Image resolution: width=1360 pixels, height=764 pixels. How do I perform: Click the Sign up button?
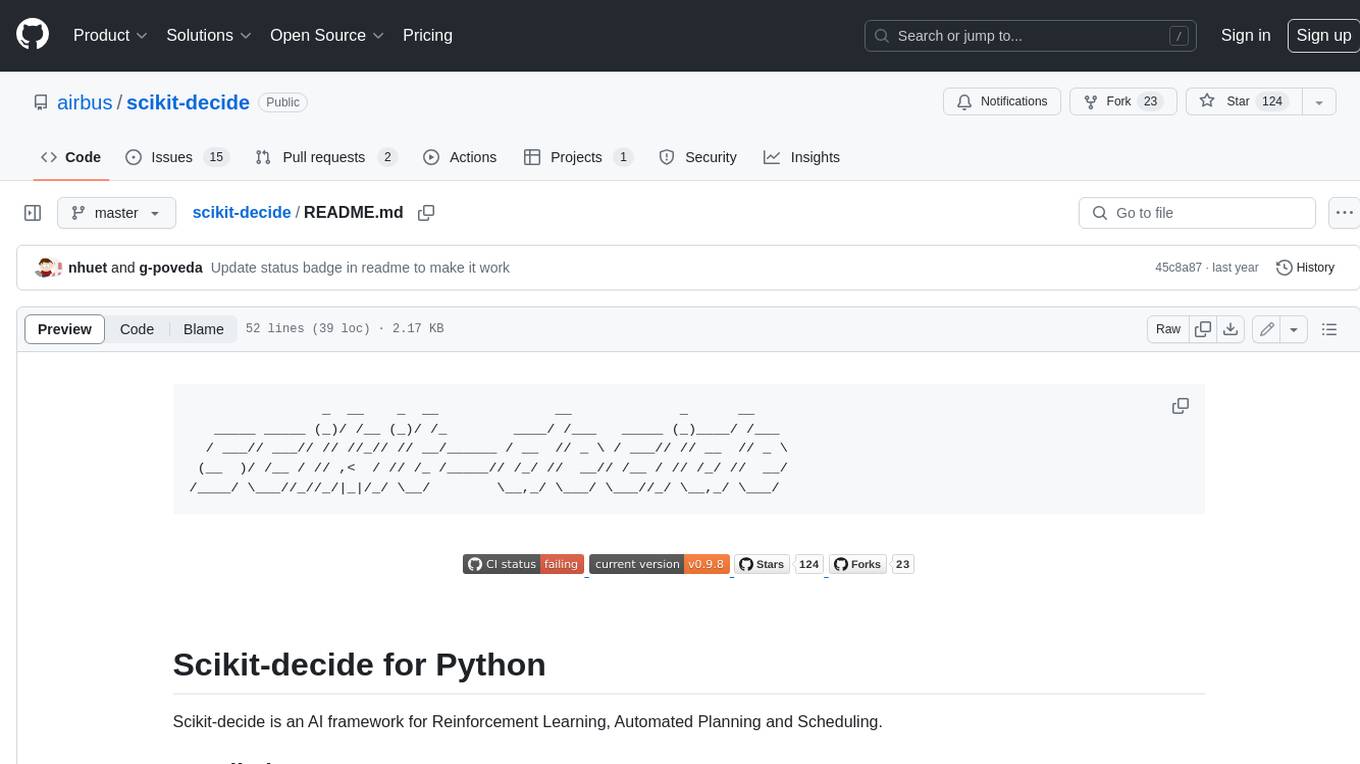[1323, 35]
